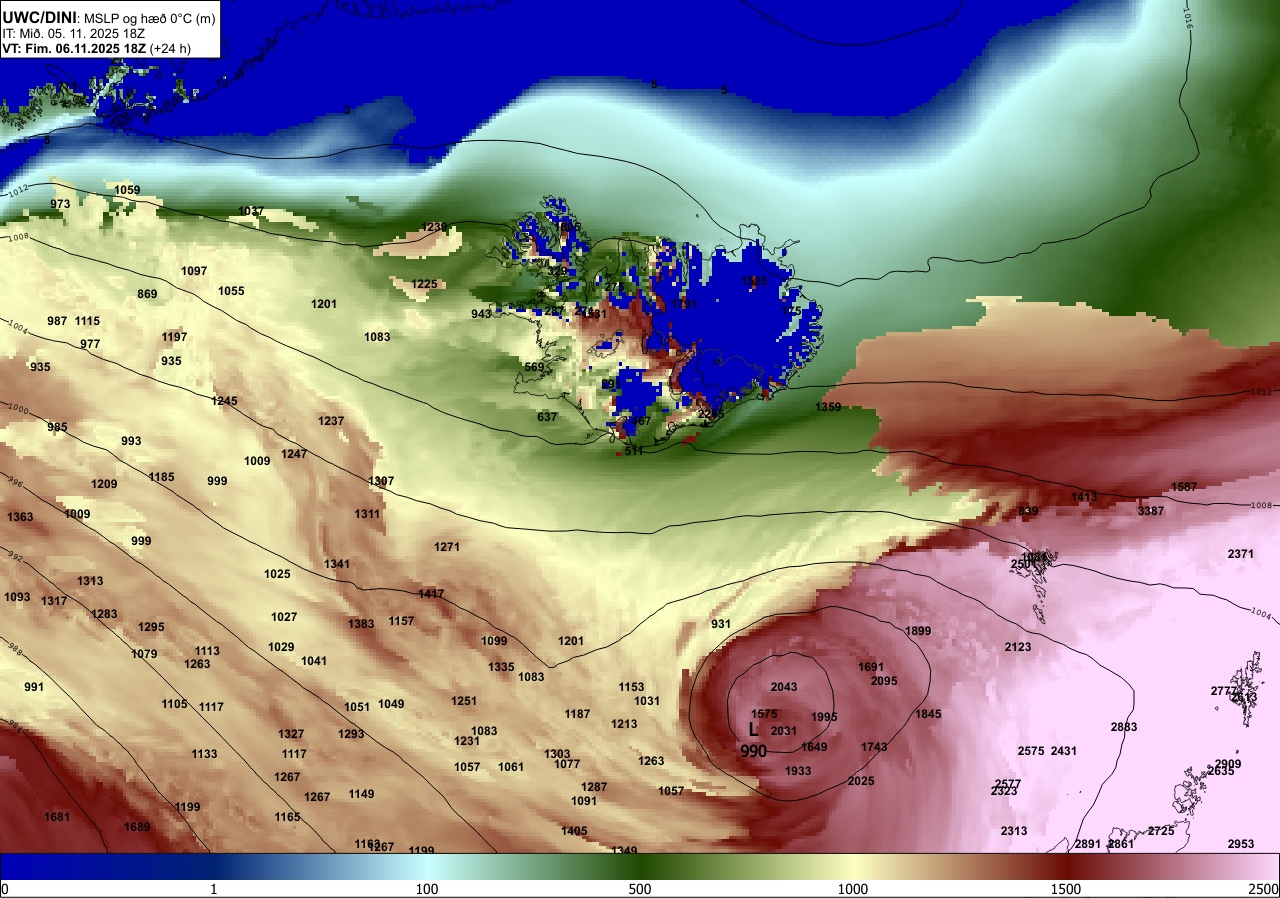Click the map value '1225'

[x=425, y=284]
